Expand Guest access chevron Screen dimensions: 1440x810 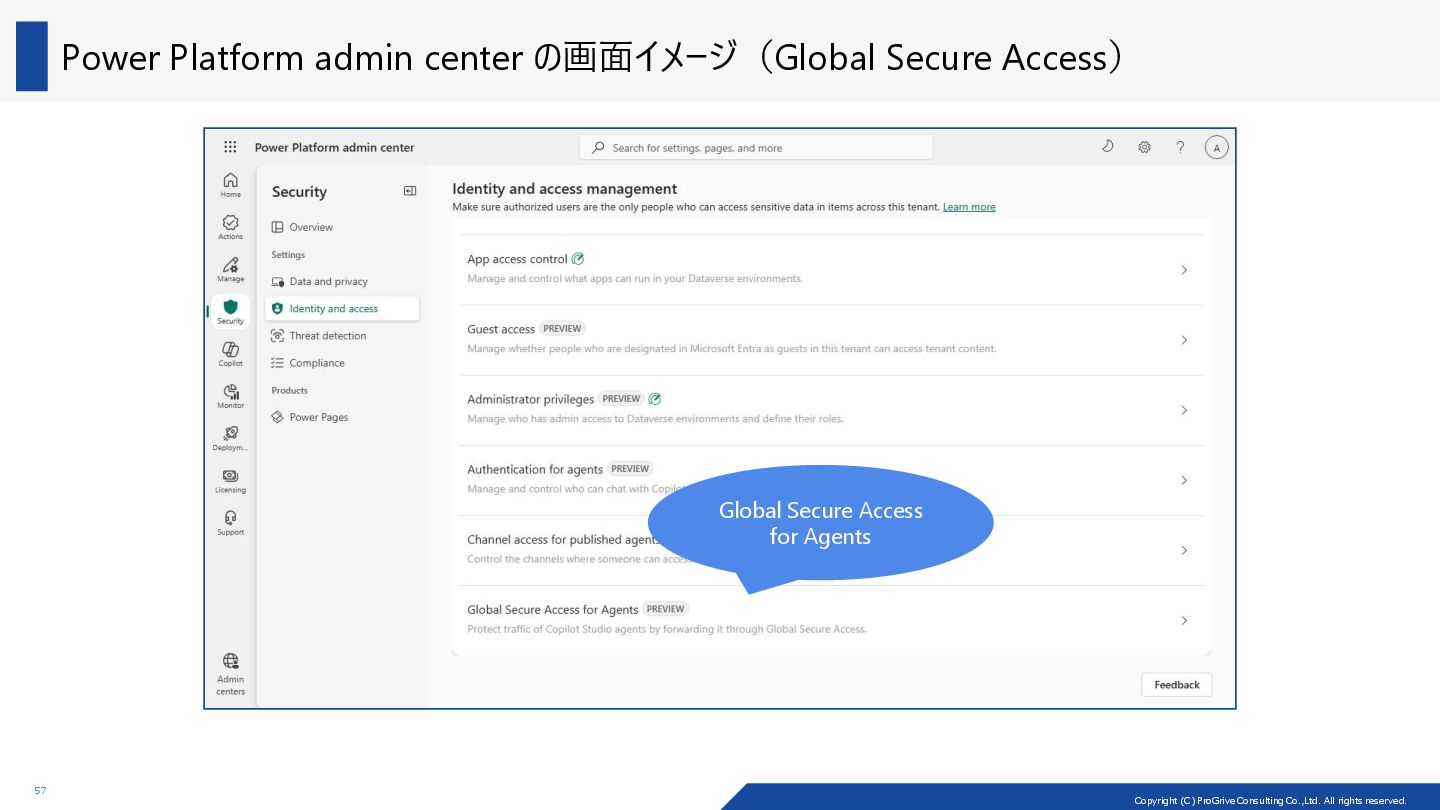pos(1184,340)
